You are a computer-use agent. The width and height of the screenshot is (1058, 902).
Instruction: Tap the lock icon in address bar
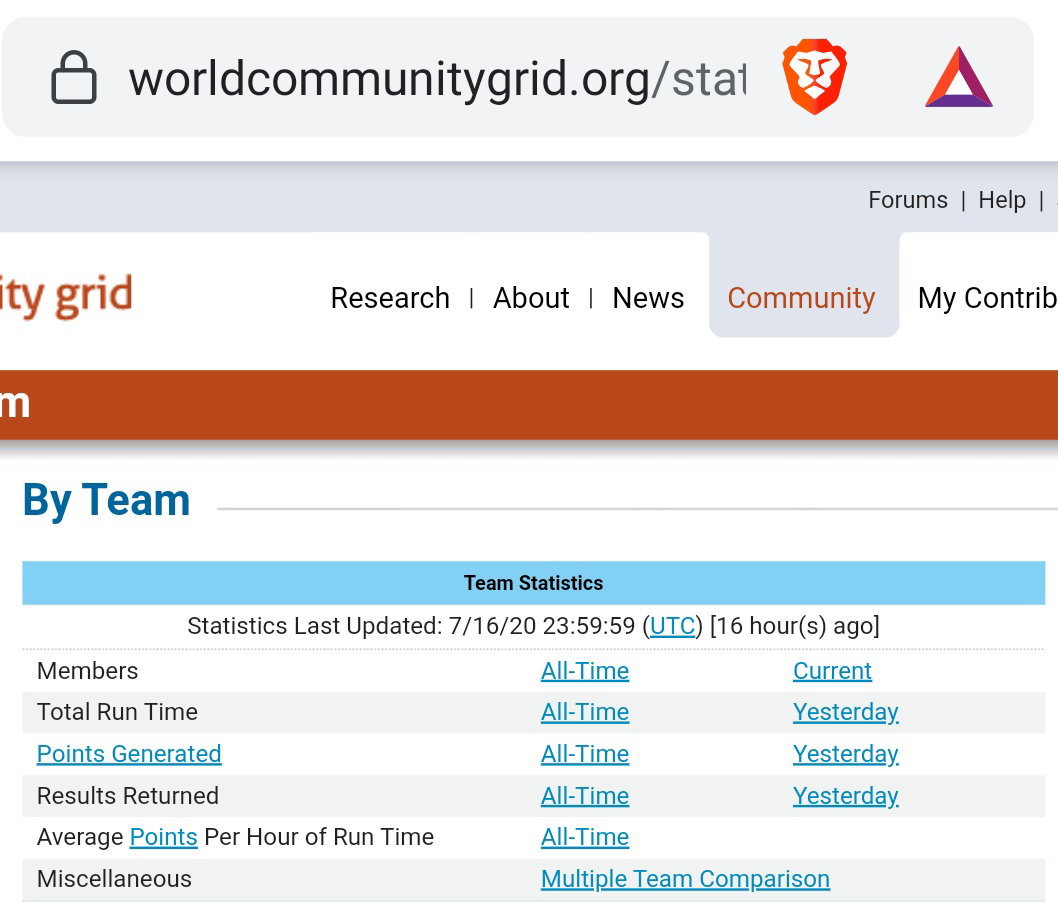(x=74, y=78)
